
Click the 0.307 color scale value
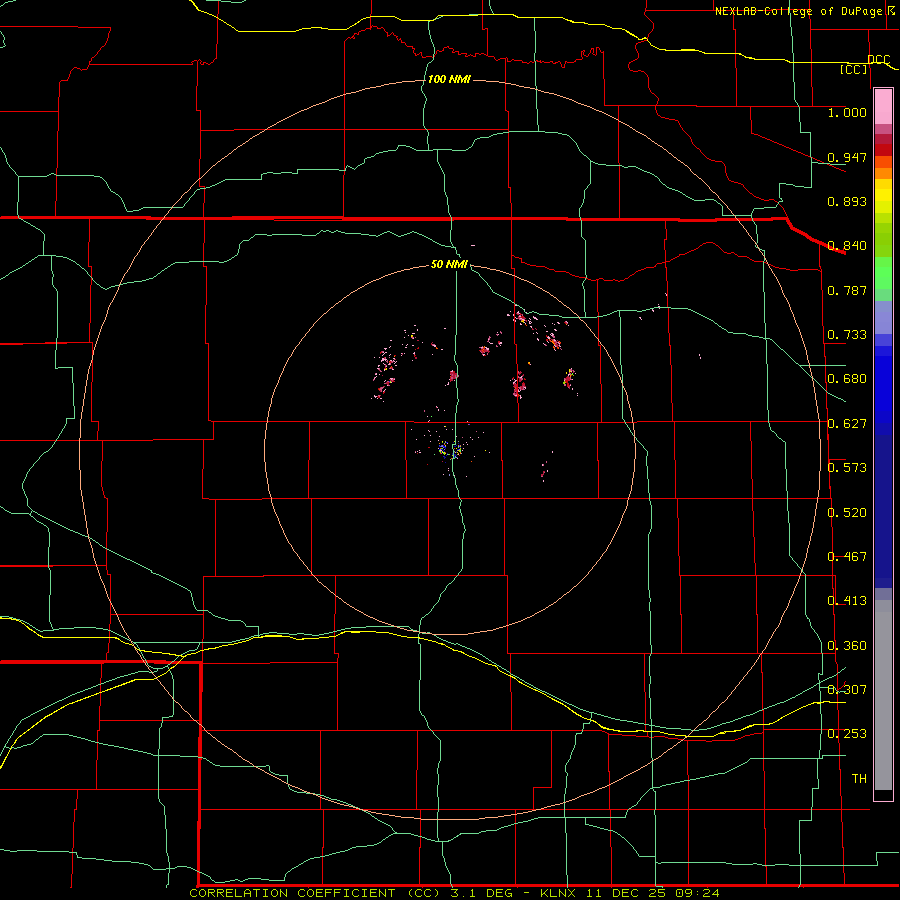(847, 690)
